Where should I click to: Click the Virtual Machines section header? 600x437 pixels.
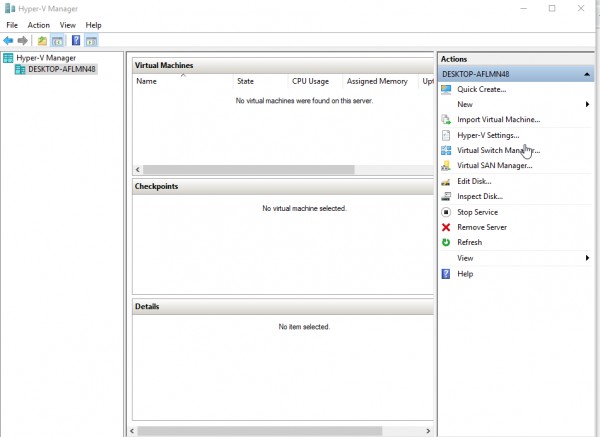pyautogui.click(x=283, y=65)
